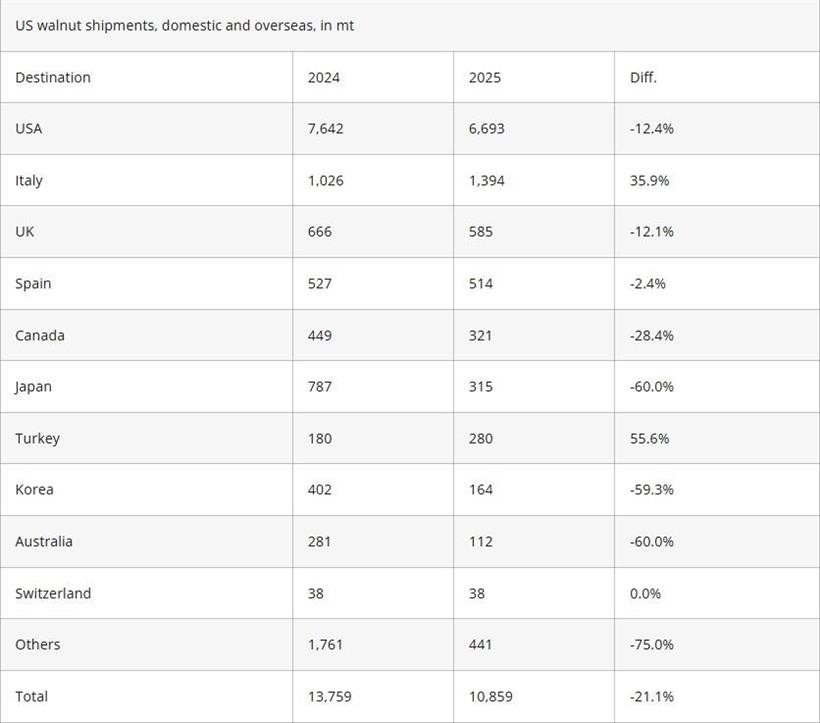The width and height of the screenshot is (820, 723).
Task: Click the Others 2024 value 1,761
Action: 325,645
